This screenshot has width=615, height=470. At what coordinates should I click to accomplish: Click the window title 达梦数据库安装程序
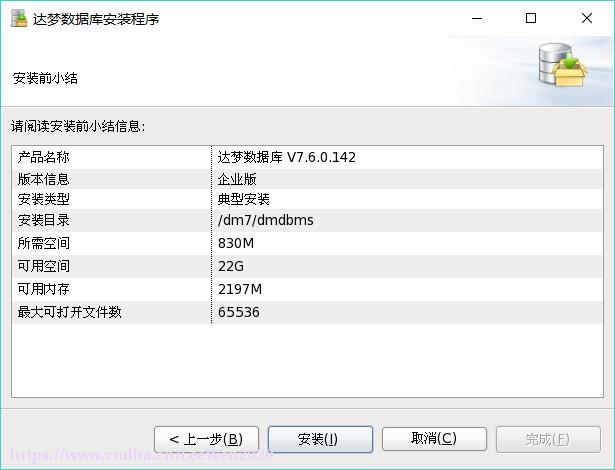tap(96, 19)
